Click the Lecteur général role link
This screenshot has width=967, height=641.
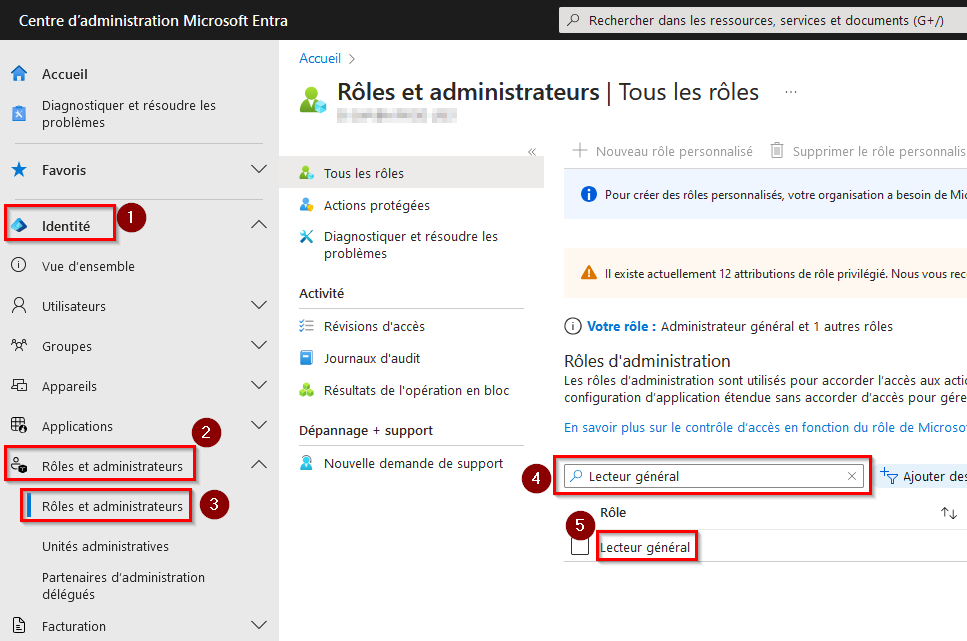[x=645, y=547]
